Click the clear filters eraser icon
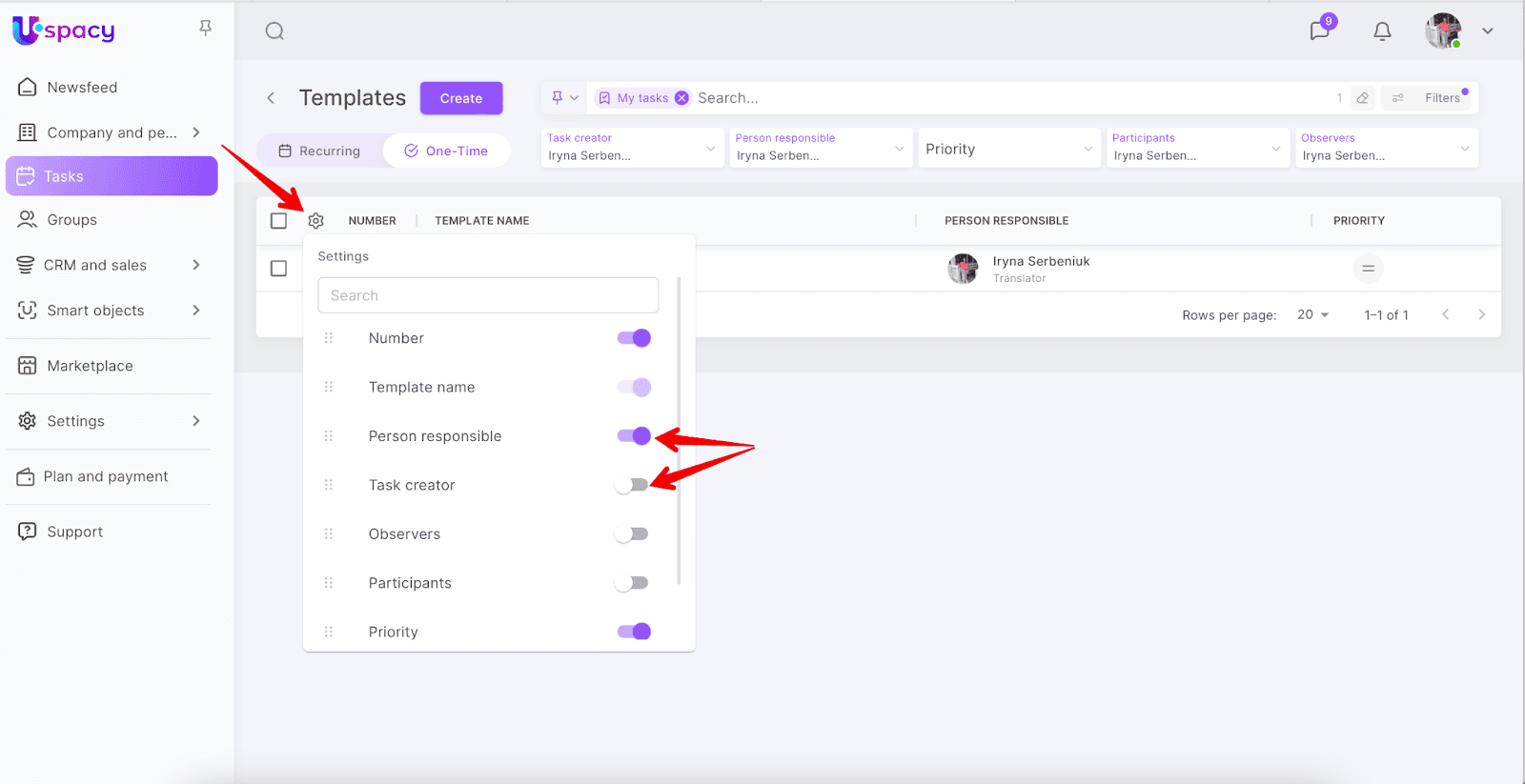This screenshot has width=1525, height=784. pos(1363,98)
